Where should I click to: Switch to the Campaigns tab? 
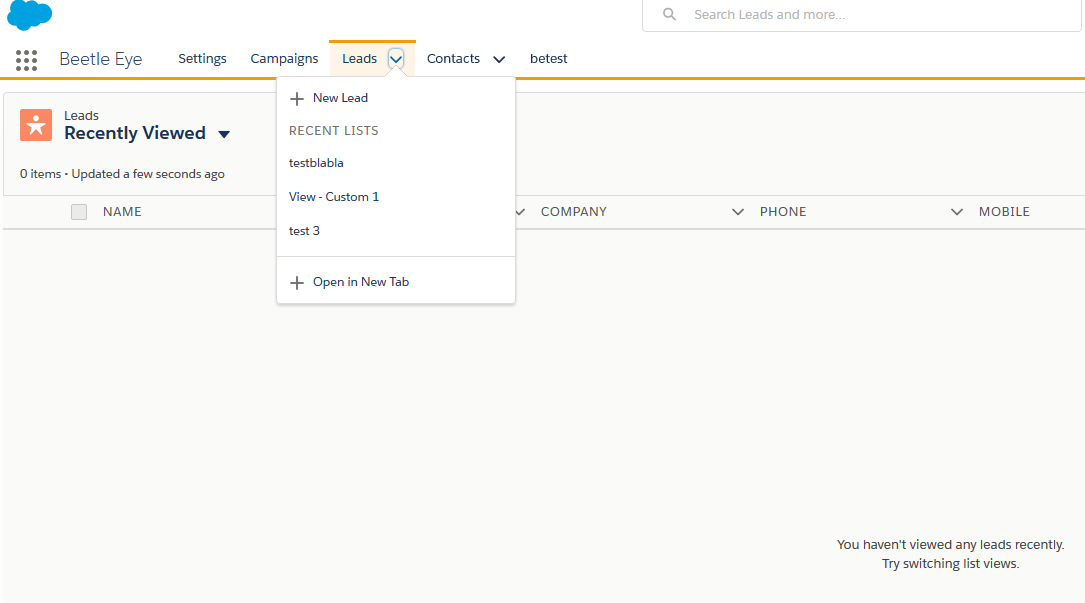(x=284, y=59)
